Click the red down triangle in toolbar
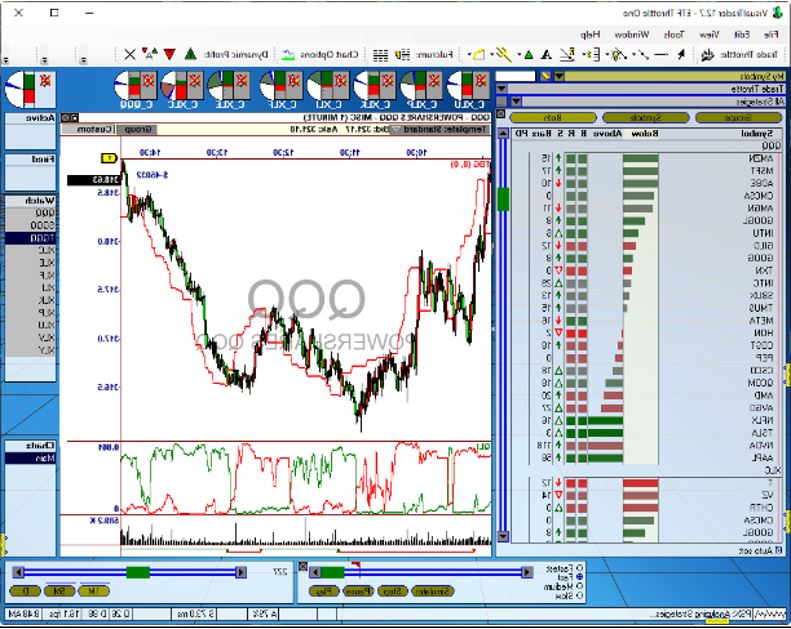 (170, 54)
